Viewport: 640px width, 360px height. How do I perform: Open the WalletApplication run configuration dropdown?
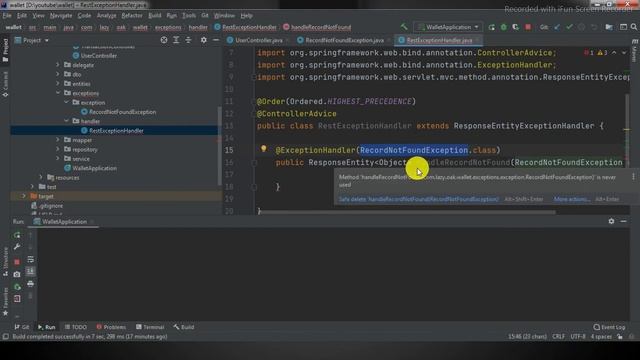[x=448, y=27]
